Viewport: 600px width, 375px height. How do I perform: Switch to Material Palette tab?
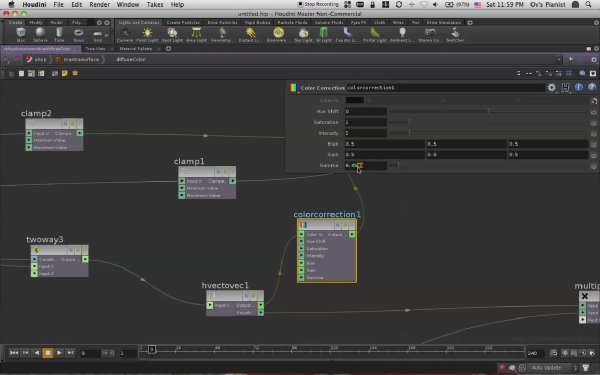136,49
